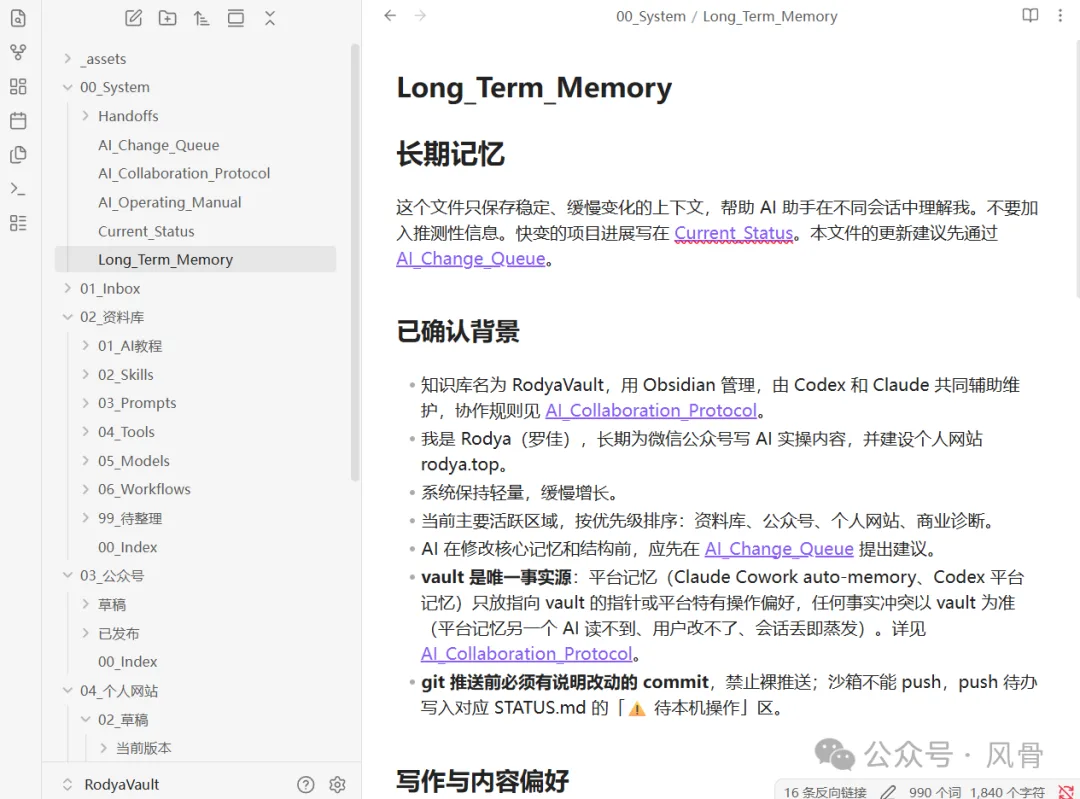Image resolution: width=1080 pixels, height=799 pixels.
Task: Follow the Current_Status link
Action: pyautogui.click(x=734, y=233)
